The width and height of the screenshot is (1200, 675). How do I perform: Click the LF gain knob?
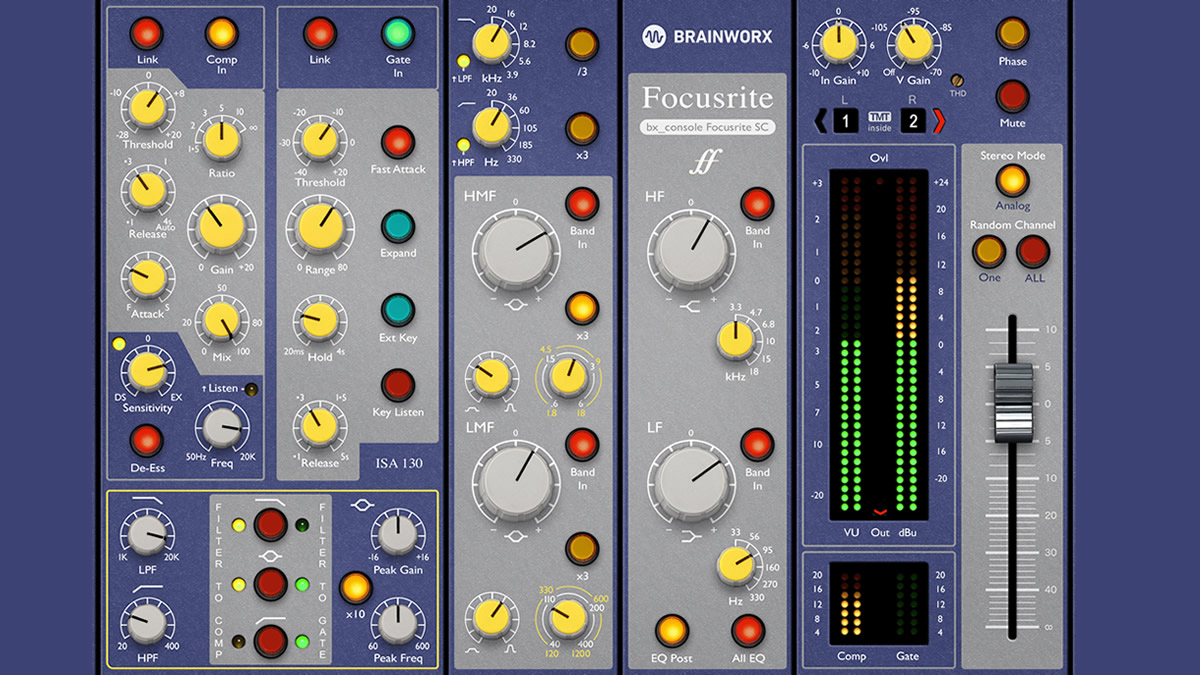tap(690, 481)
